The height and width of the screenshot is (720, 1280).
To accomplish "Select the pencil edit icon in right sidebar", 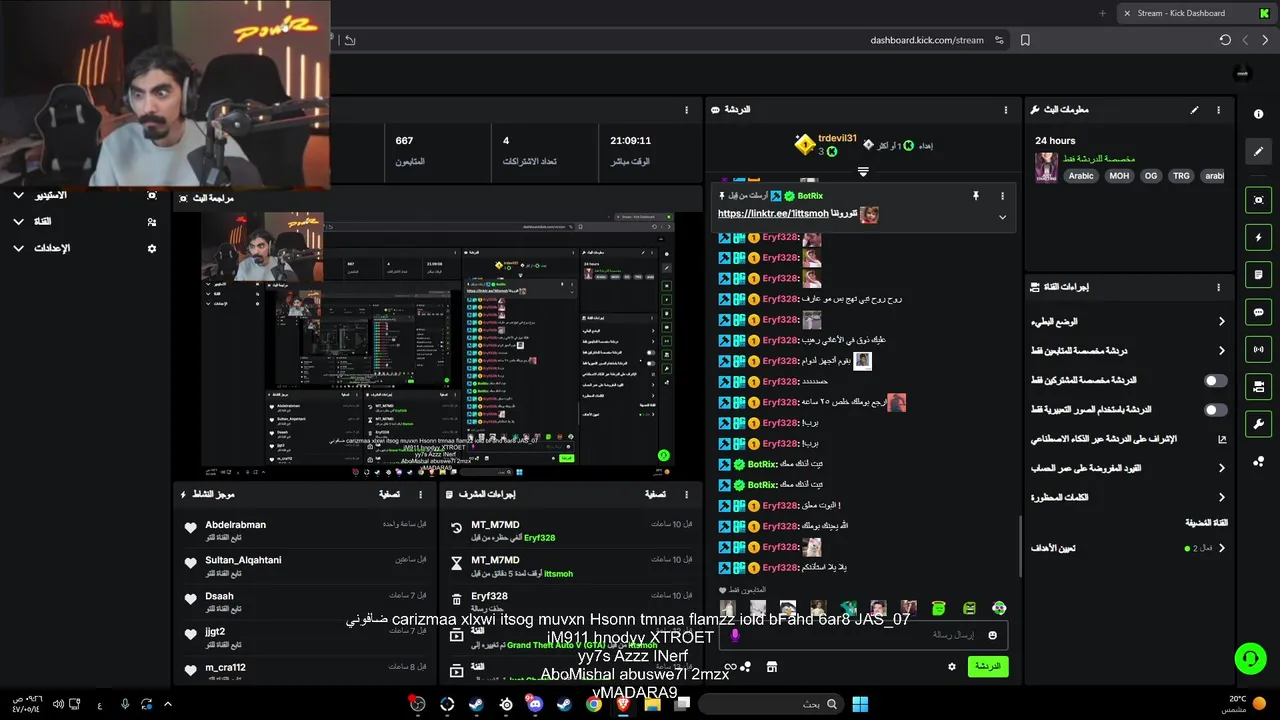I will 1258,151.
